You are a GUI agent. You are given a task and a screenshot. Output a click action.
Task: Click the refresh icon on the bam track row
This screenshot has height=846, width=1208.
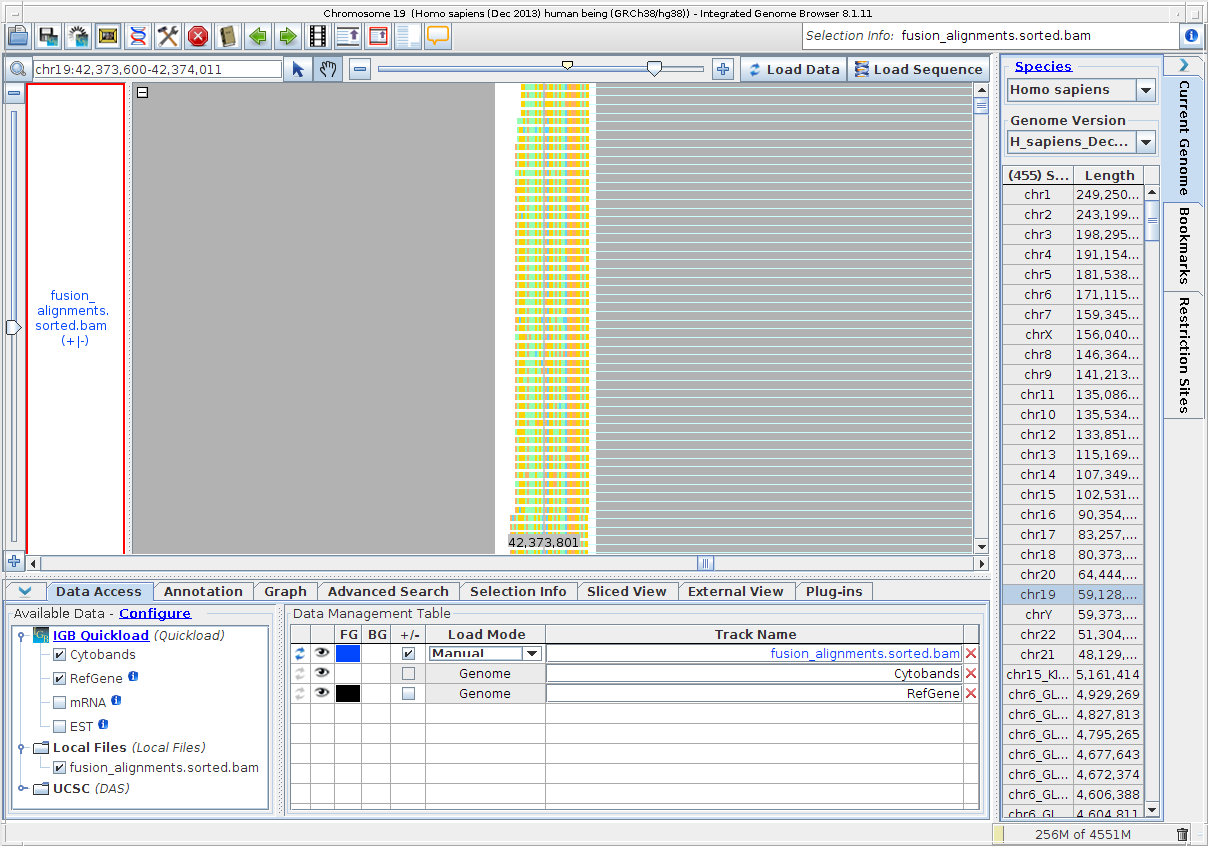(x=300, y=653)
